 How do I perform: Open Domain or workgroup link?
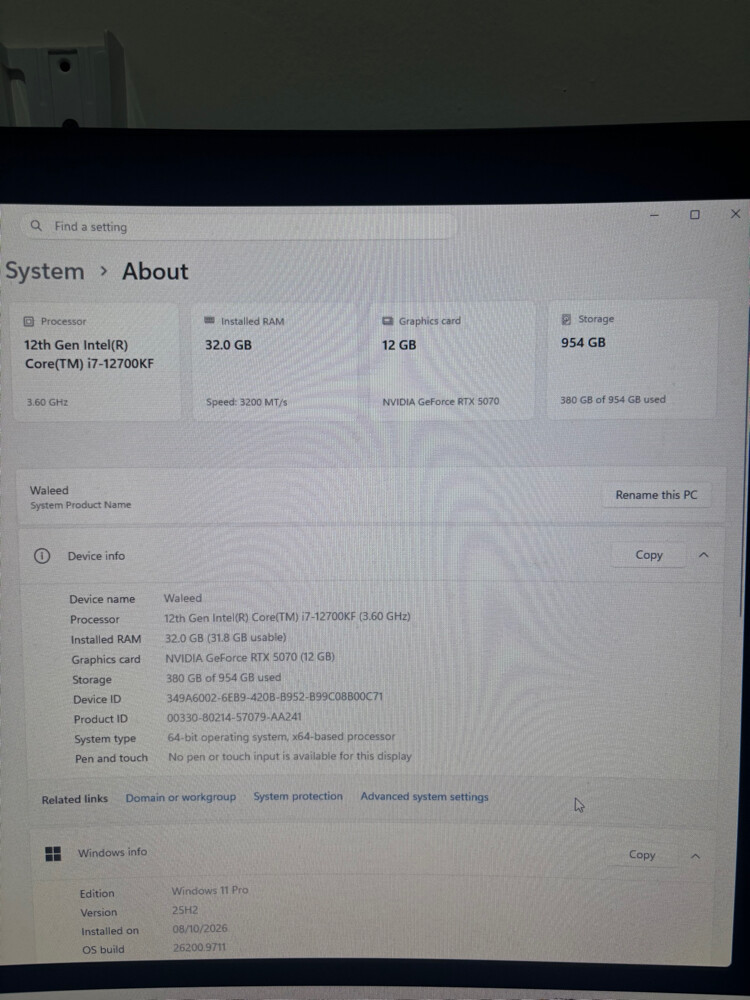click(x=180, y=797)
